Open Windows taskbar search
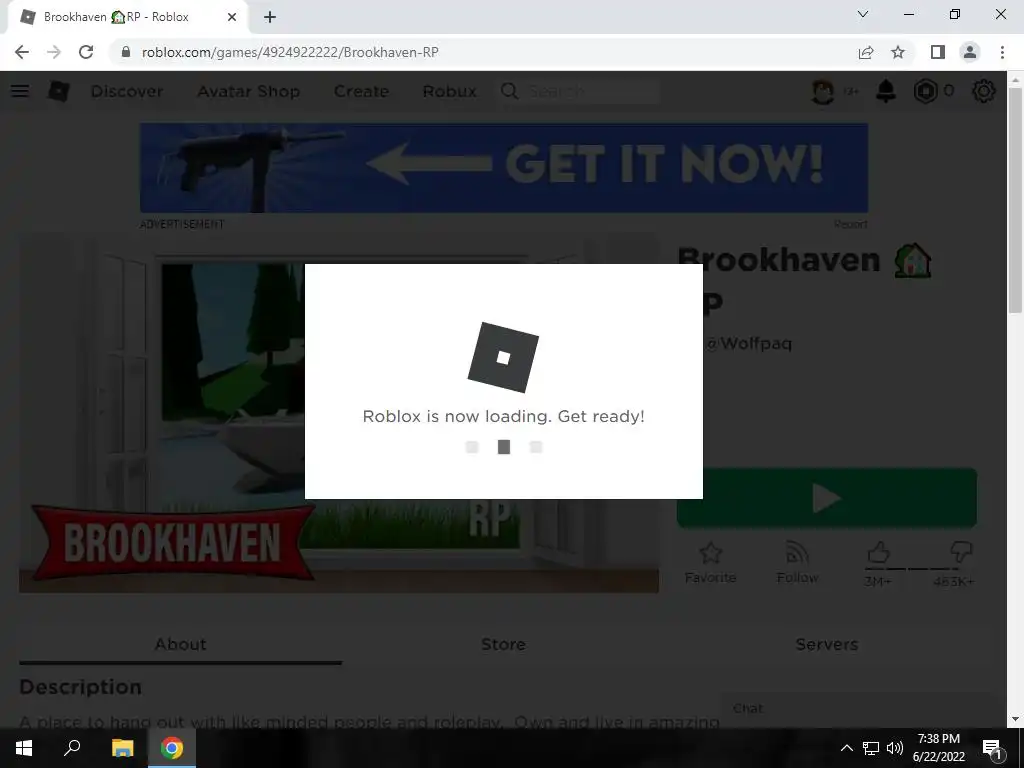Image resolution: width=1024 pixels, height=768 pixels. [72, 748]
